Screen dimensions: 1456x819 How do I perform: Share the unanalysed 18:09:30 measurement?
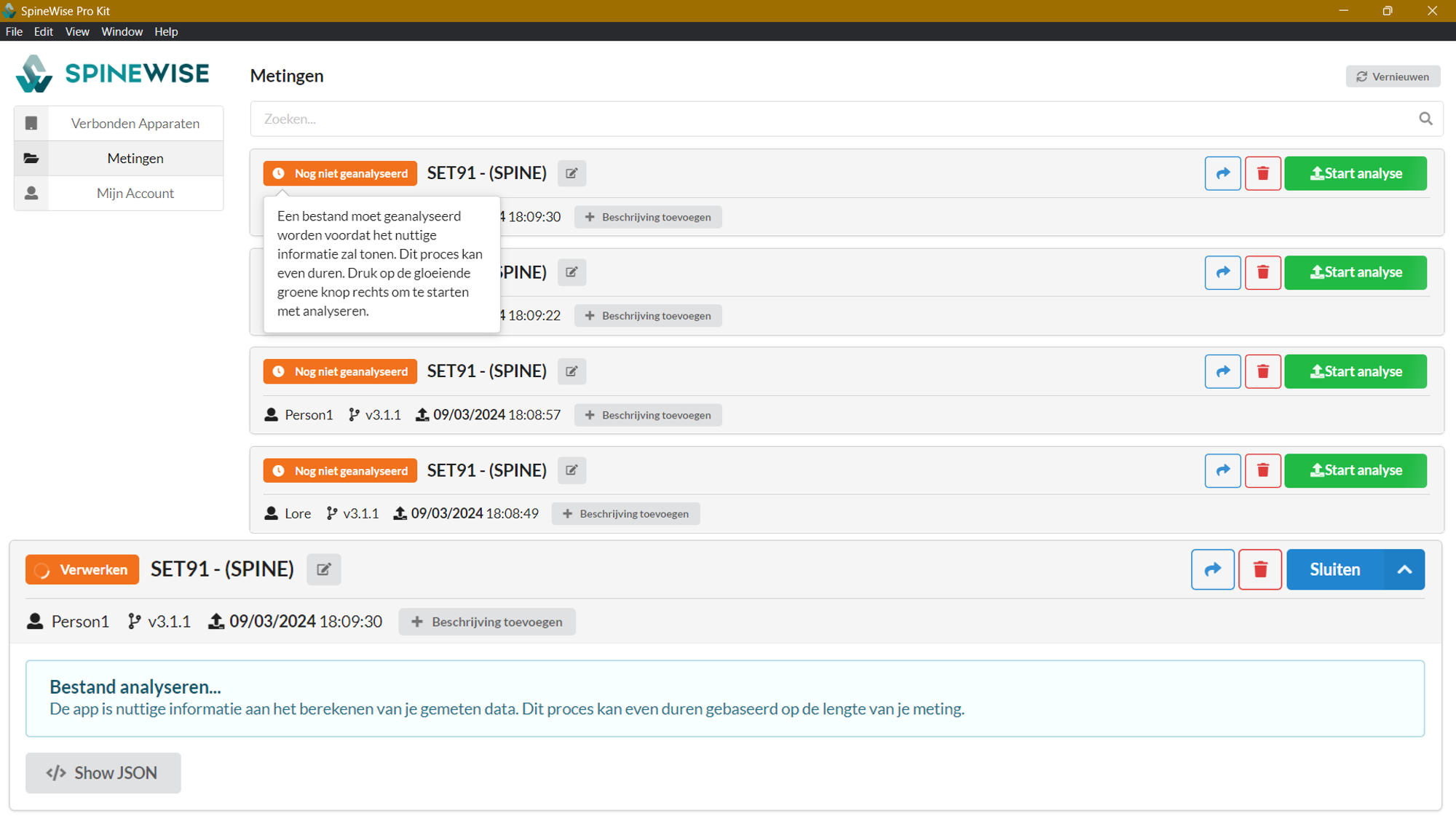click(1223, 173)
